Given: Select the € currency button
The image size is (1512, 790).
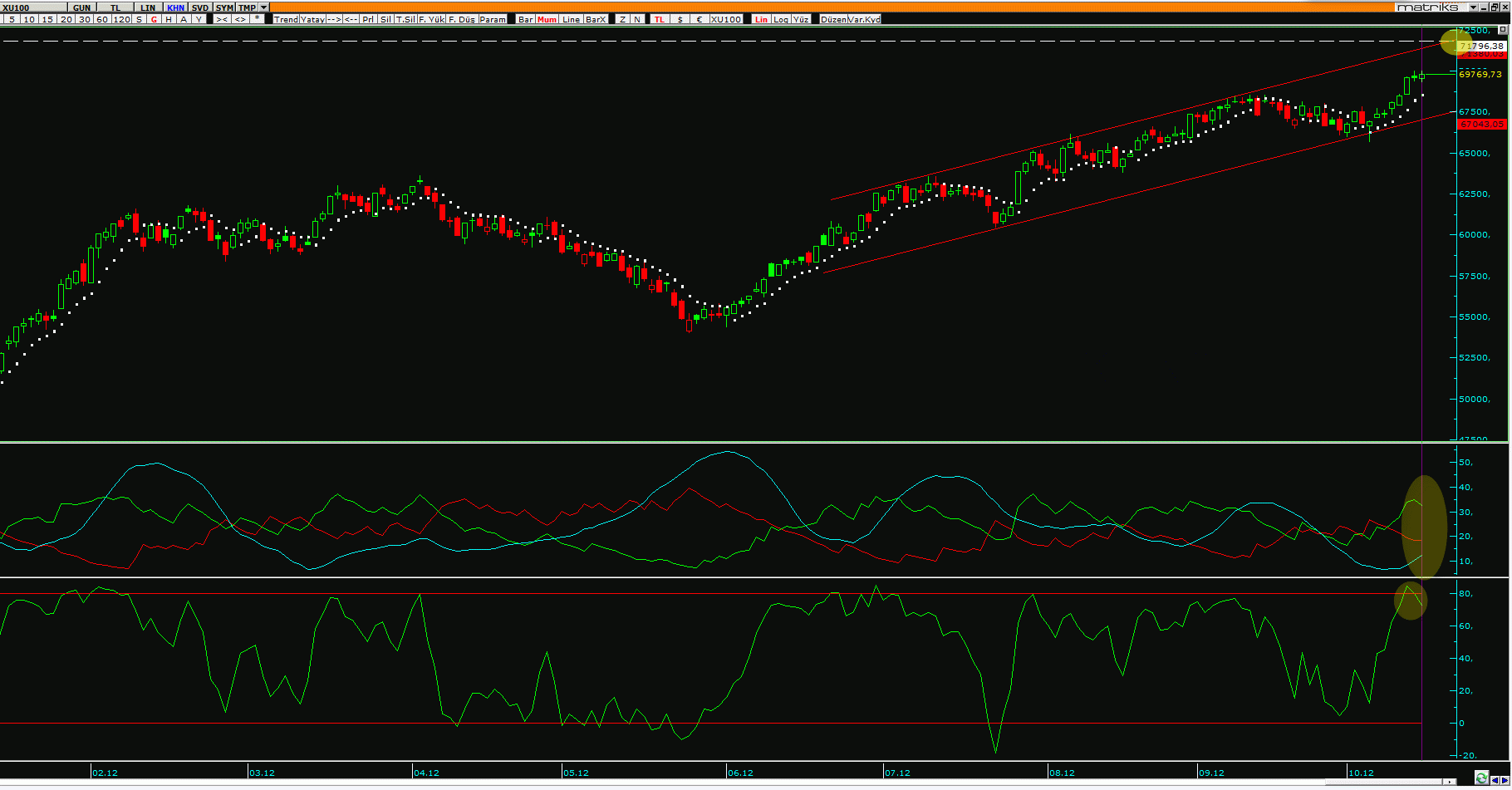Looking at the screenshot, I should click(x=699, y=19).
